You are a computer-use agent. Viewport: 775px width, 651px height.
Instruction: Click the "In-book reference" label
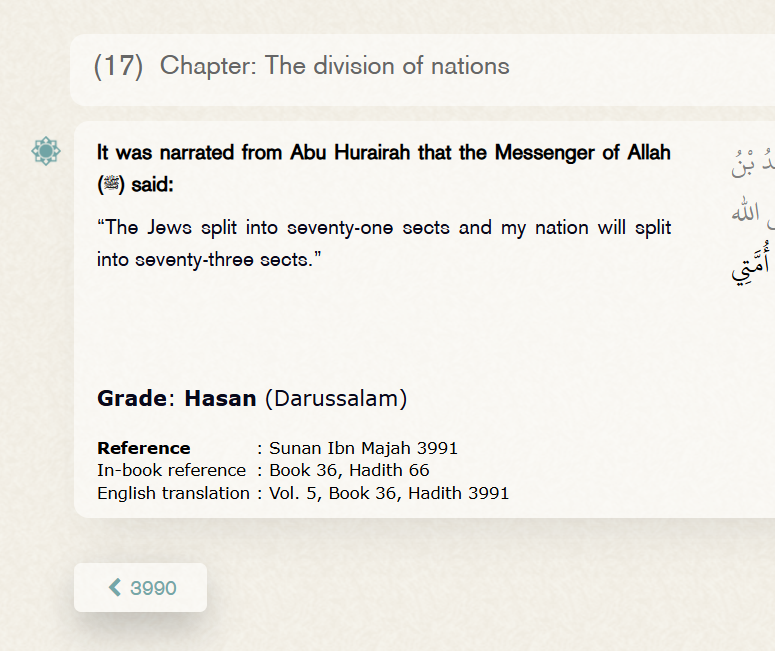[171, 470]
